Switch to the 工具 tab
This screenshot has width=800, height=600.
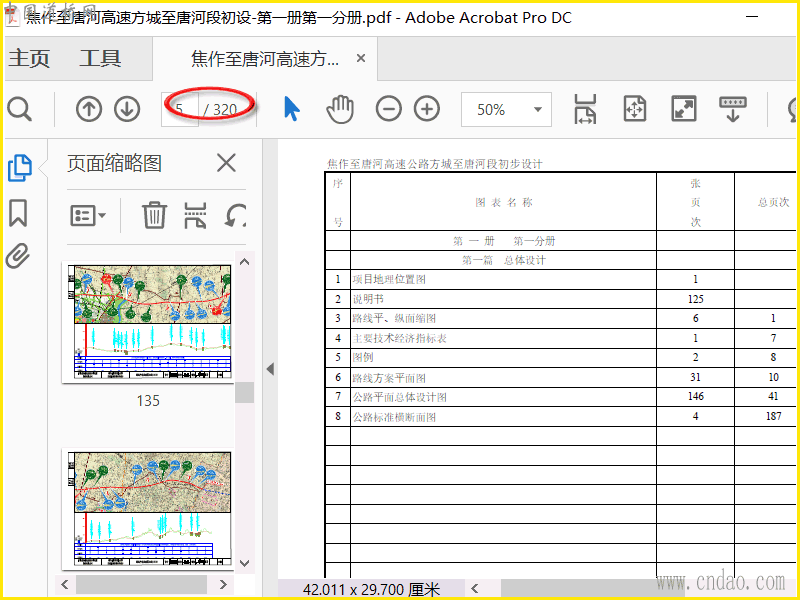point(100,58)
